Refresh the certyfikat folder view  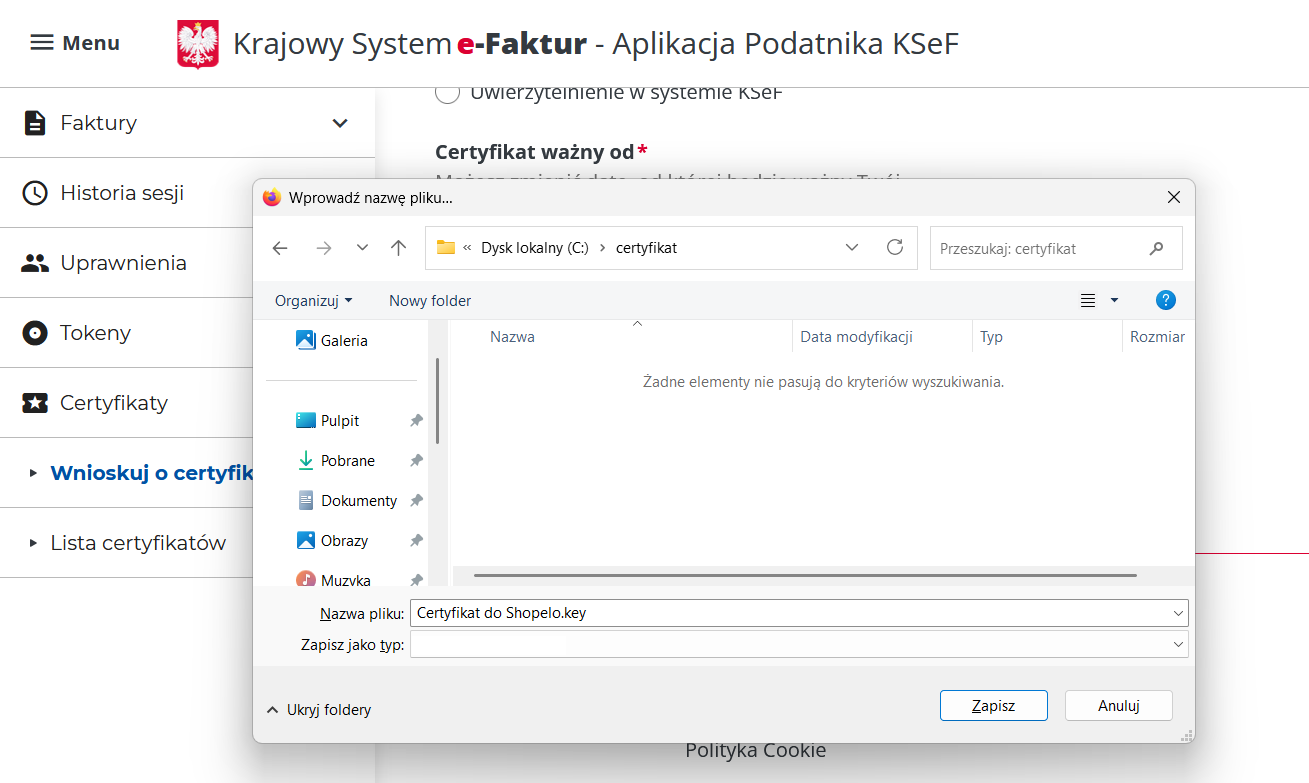(x=895, y=248)
